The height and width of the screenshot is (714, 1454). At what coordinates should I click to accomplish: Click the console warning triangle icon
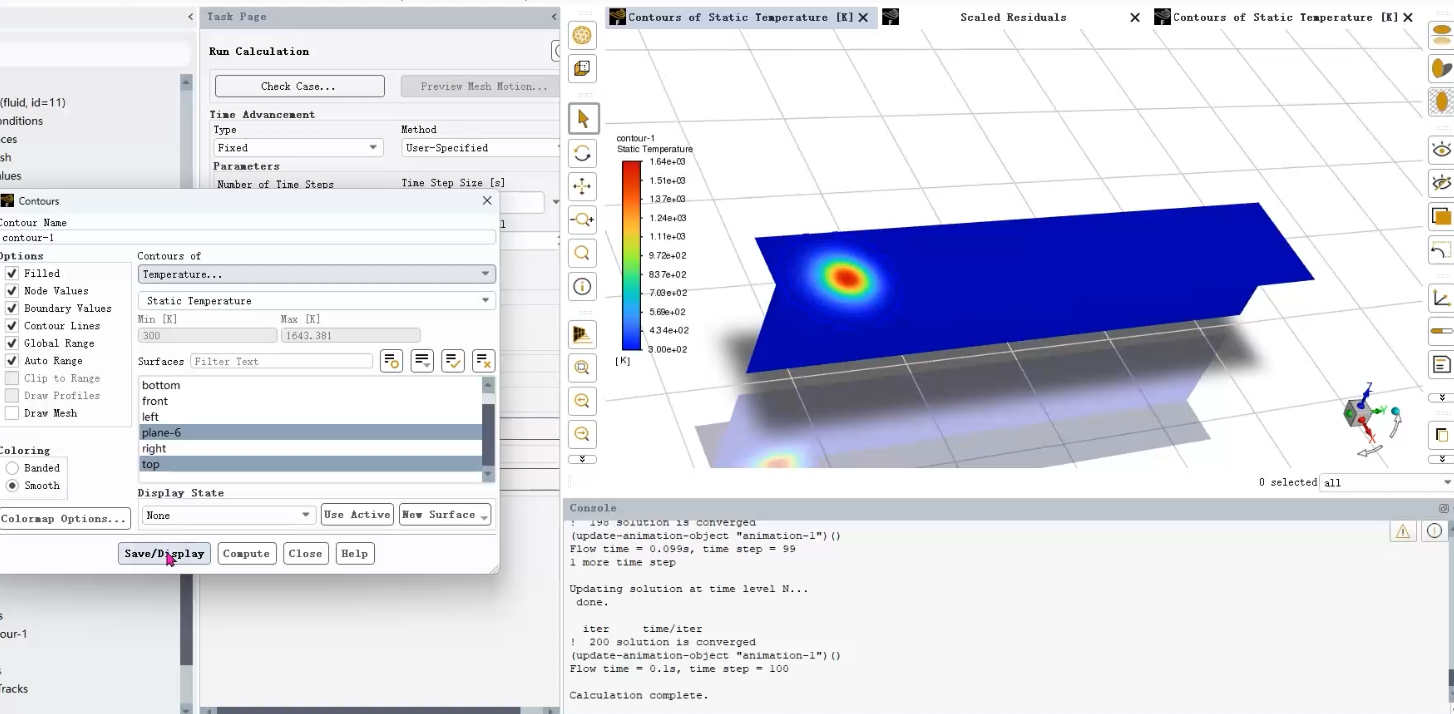(x=1403, y=532)
